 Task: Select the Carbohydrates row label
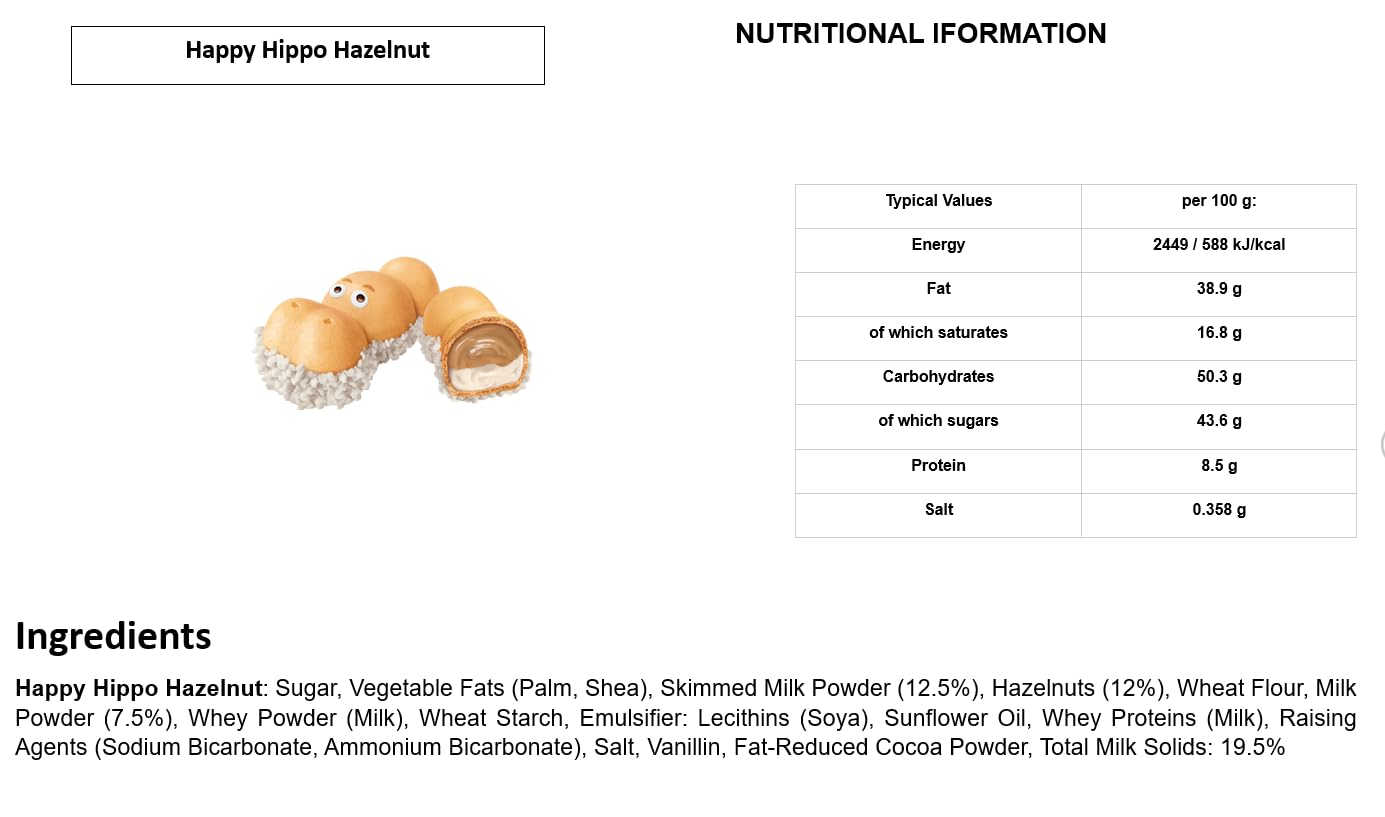pyautogui.click(x=938, y=377)
